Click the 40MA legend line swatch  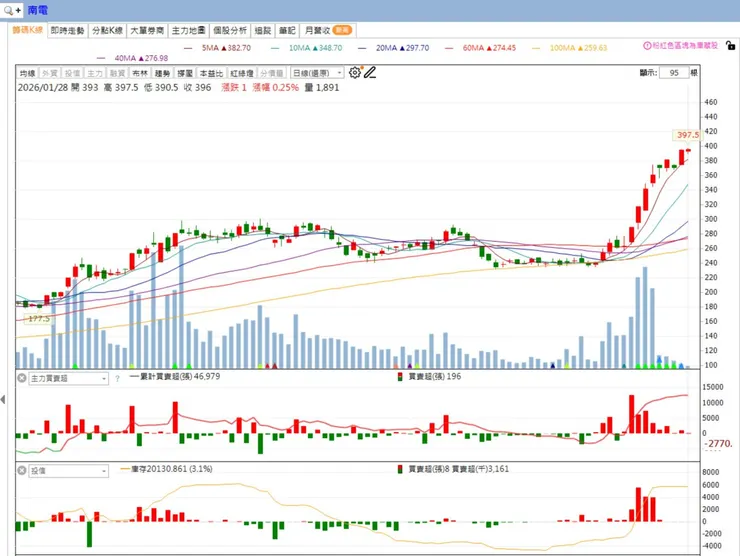coord(101,59)
